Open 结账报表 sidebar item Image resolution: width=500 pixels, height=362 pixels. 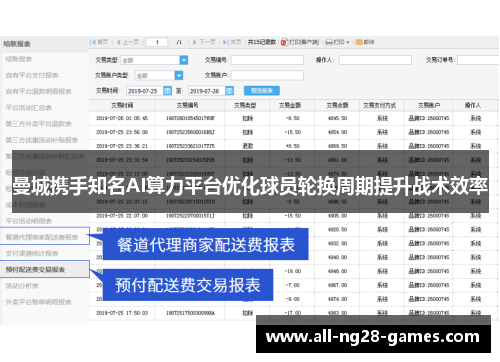point(19,59)
